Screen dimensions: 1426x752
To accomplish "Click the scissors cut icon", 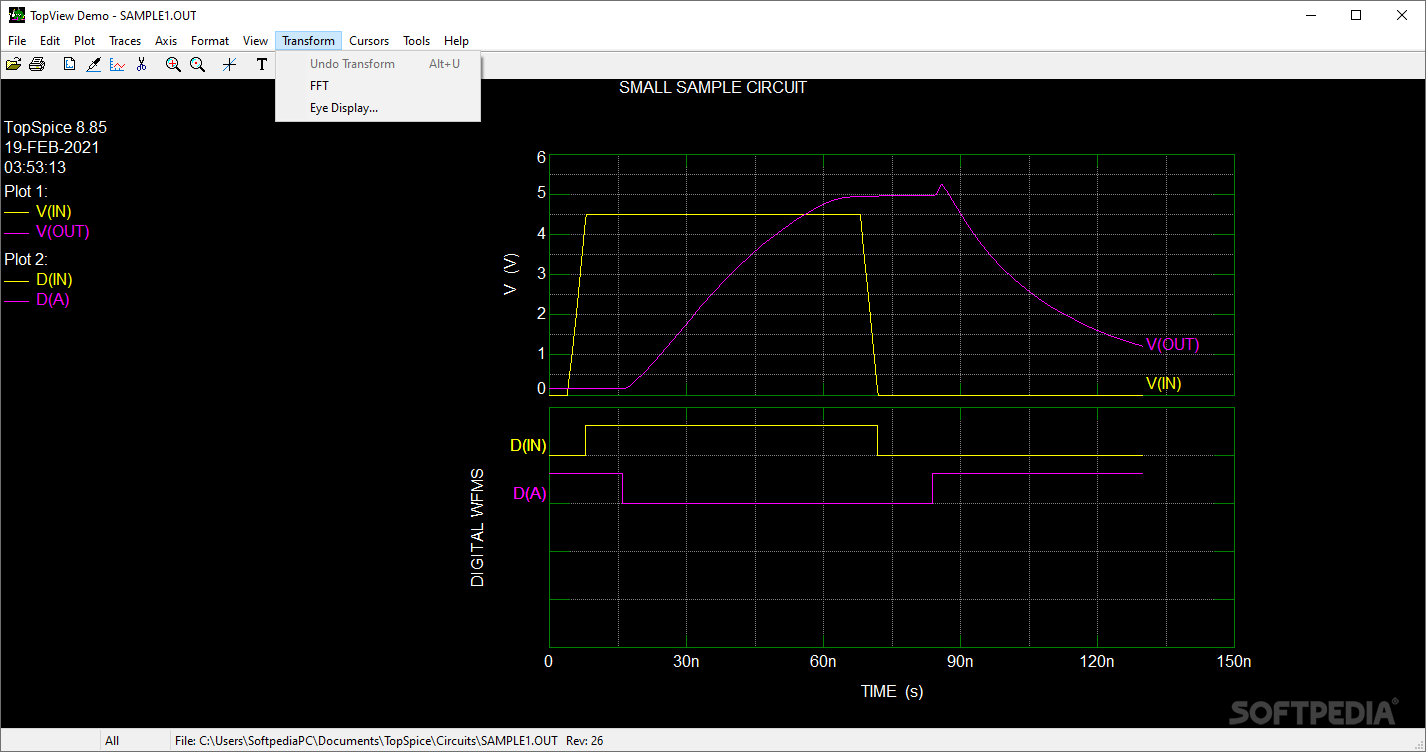I will click(141, 64).
